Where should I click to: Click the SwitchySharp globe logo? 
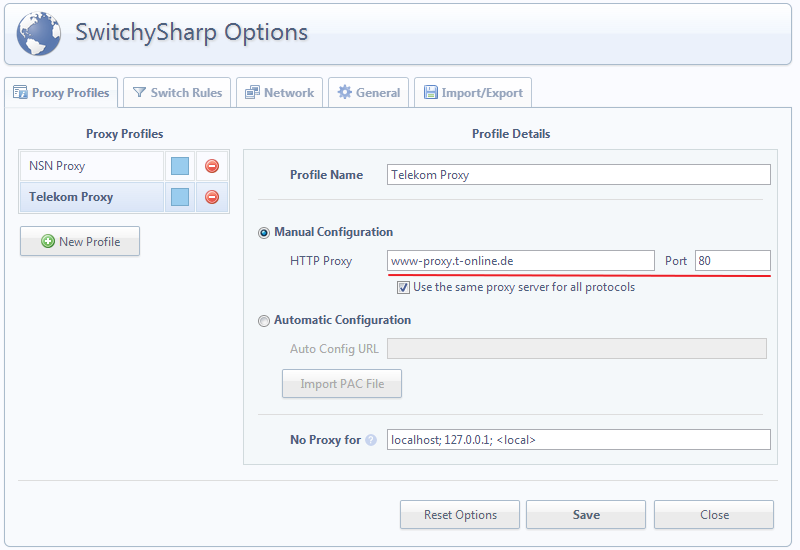39,34
